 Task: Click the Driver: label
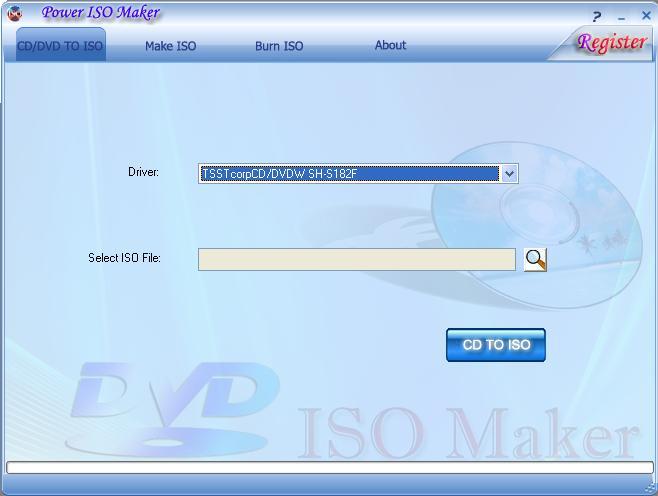[144, 172]
